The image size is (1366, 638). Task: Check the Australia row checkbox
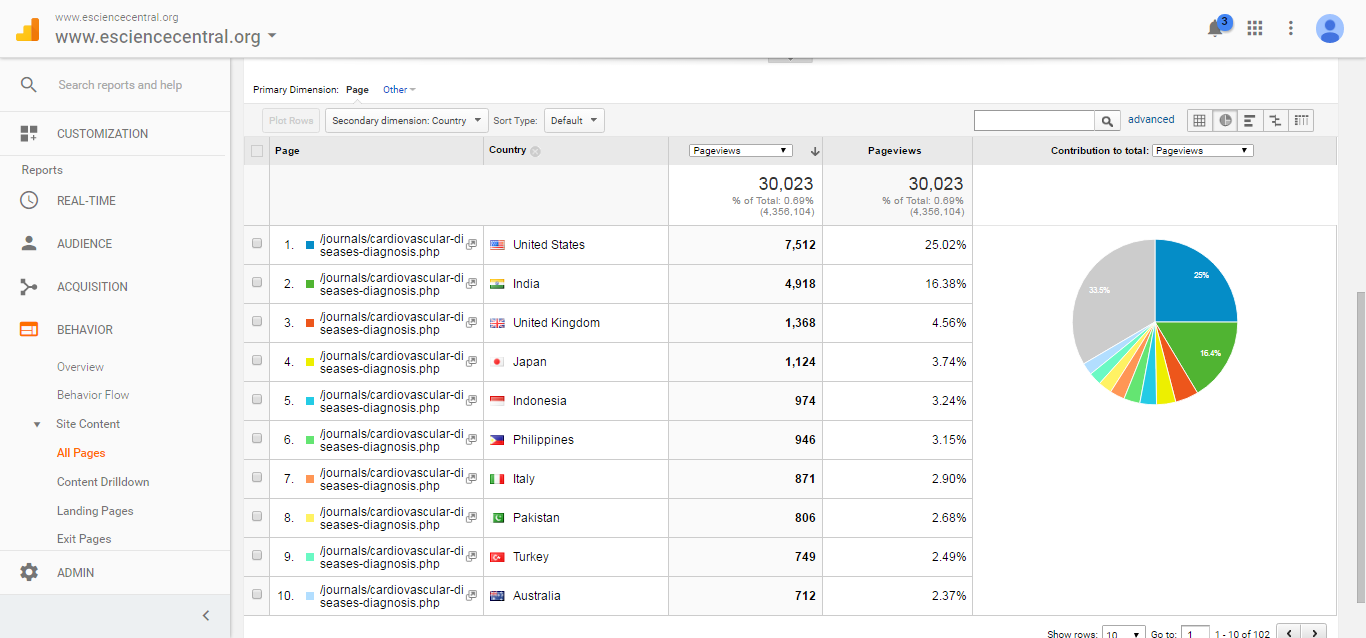point(257,595)
